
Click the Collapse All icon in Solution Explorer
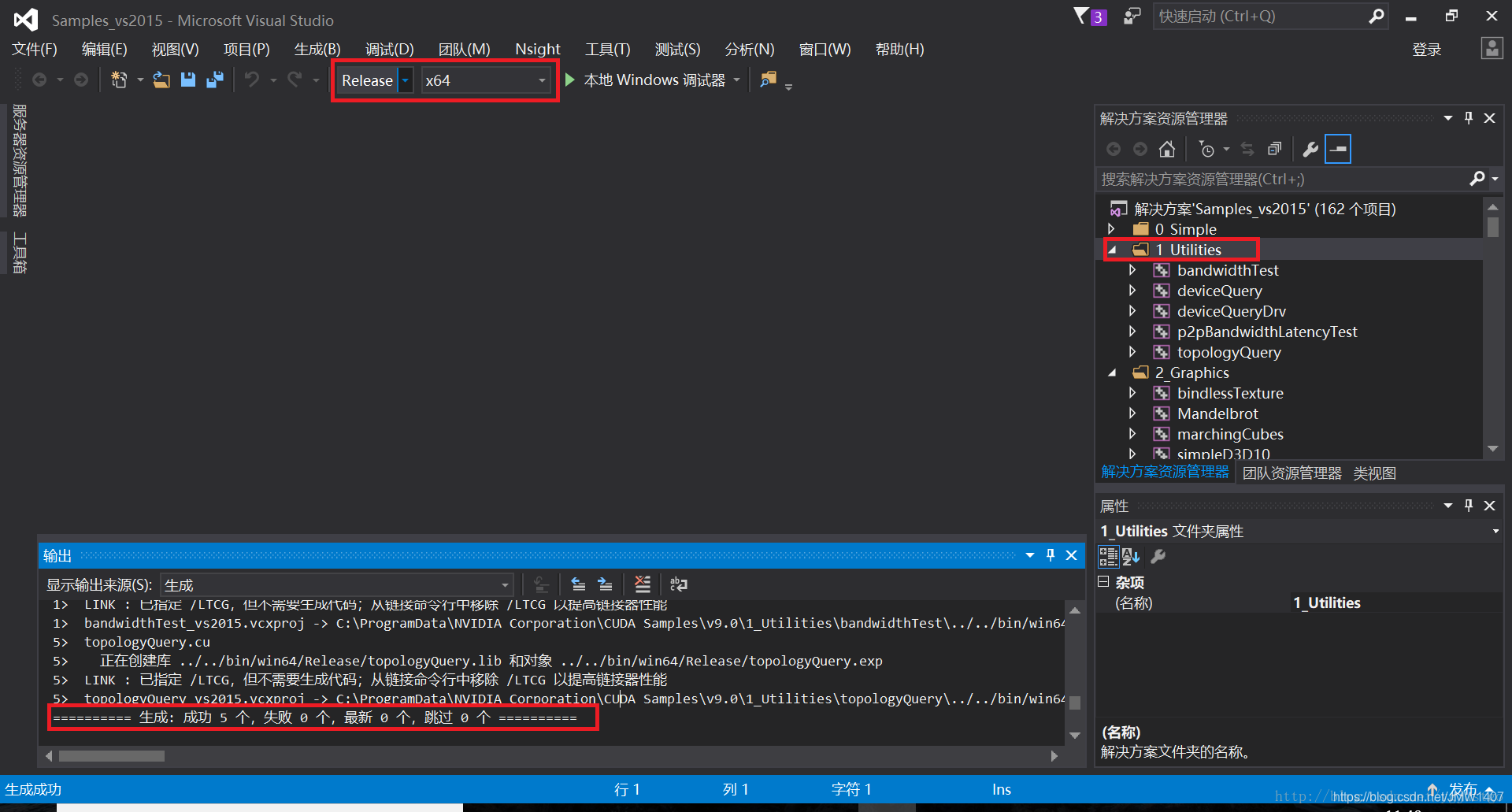pyautogui.click(x=1274, y=149)
